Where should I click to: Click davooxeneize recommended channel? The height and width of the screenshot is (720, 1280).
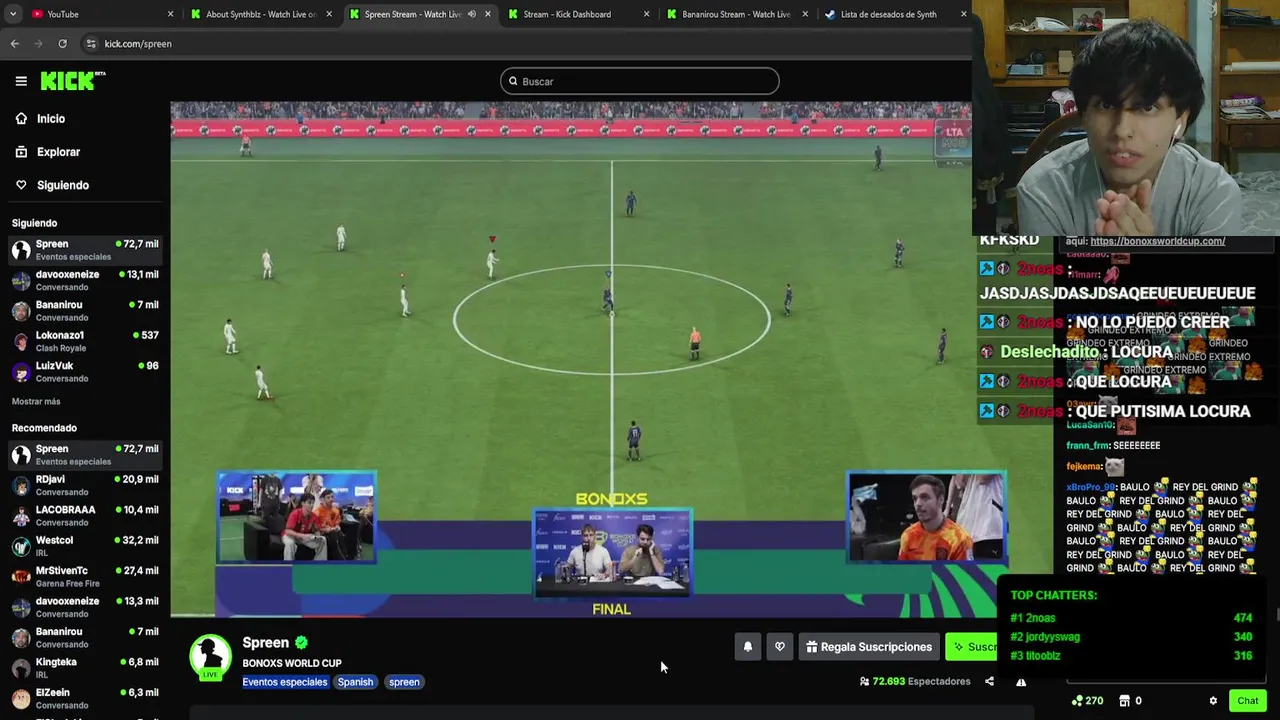pos(85,607)
